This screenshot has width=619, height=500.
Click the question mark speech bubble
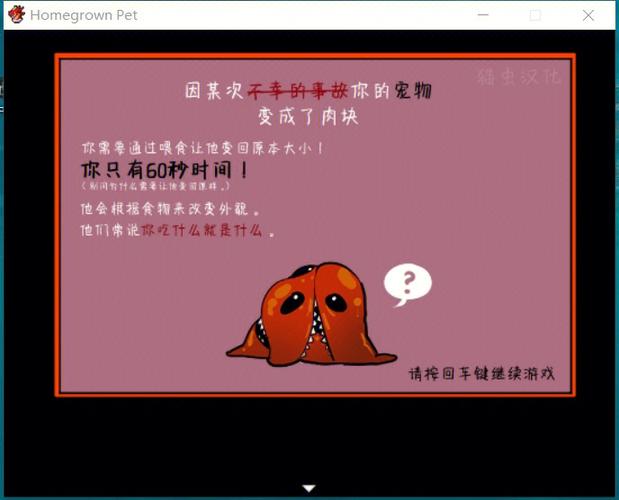(408, 285)
